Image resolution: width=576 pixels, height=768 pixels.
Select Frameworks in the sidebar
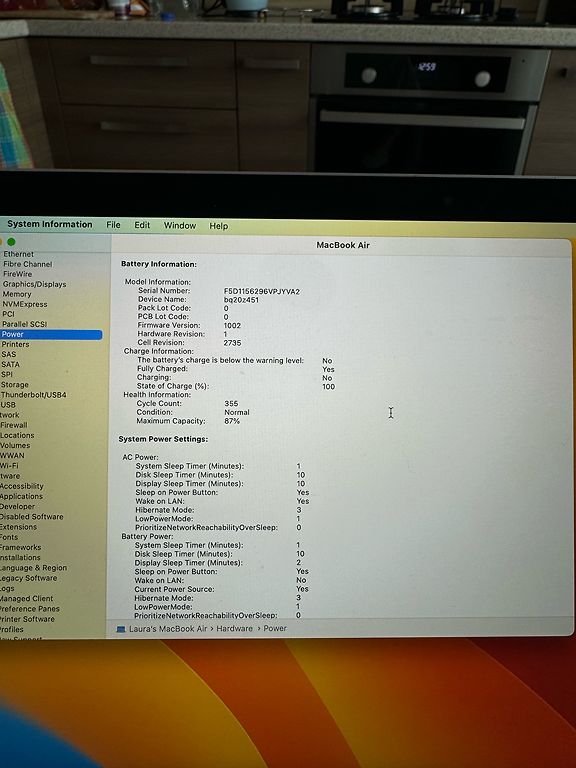click(x=21, y=548)
